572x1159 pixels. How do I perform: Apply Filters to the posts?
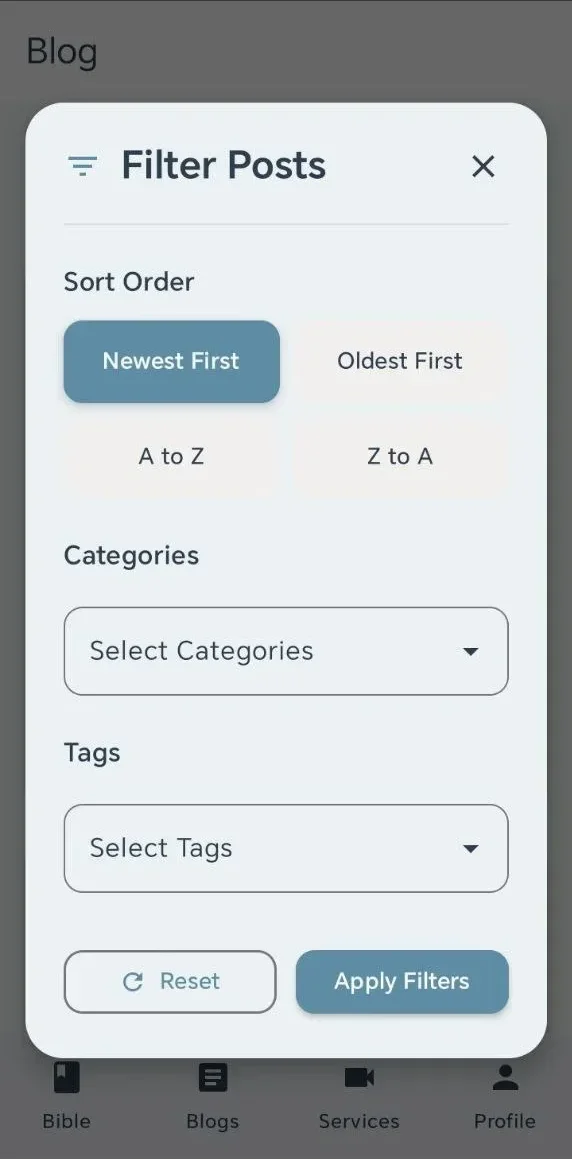pyautogui.click(x=402, y=982)
